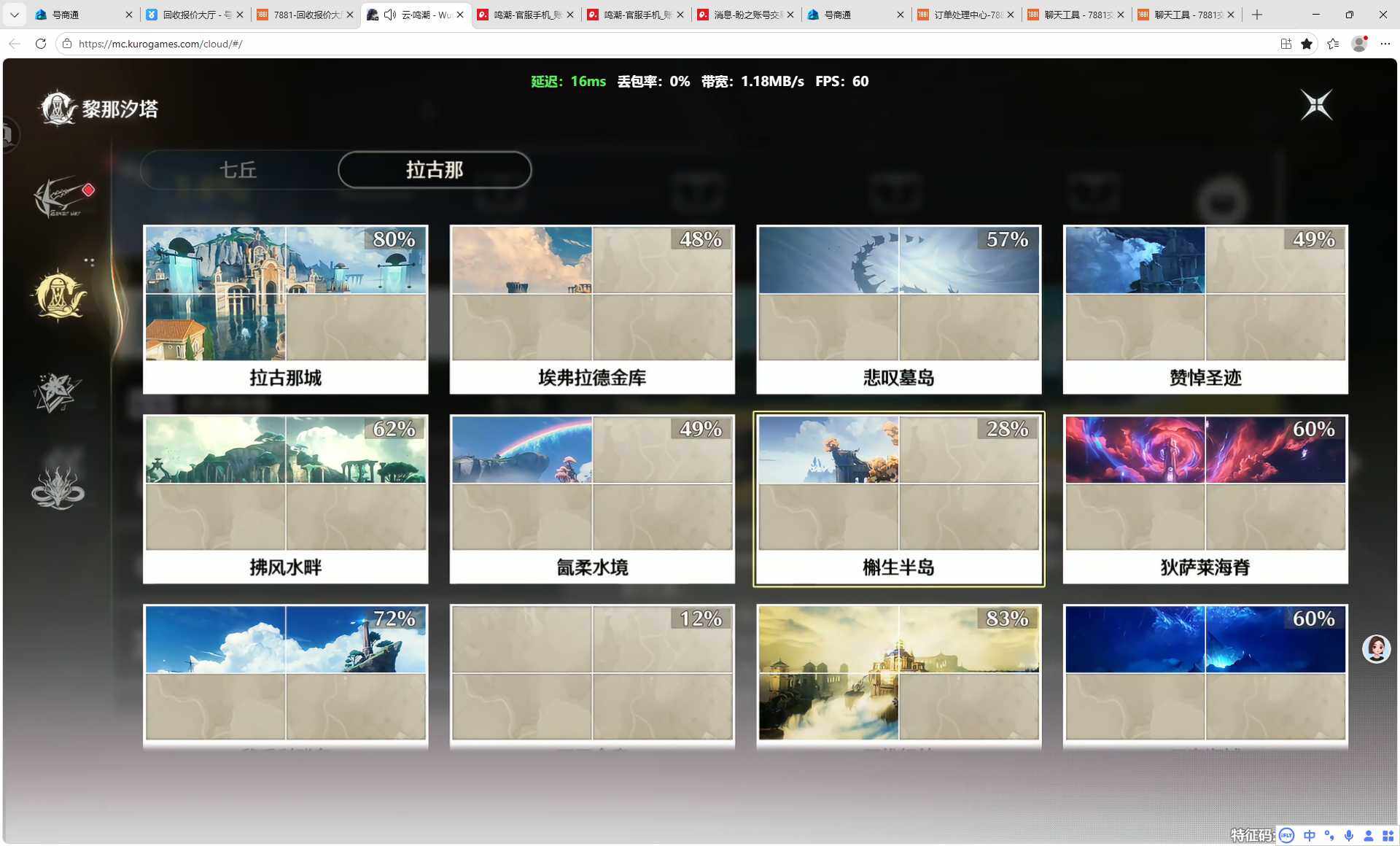Open the golden city card showing 83%
Viewport: 1400px width, 846px height.
coord(898,675)
